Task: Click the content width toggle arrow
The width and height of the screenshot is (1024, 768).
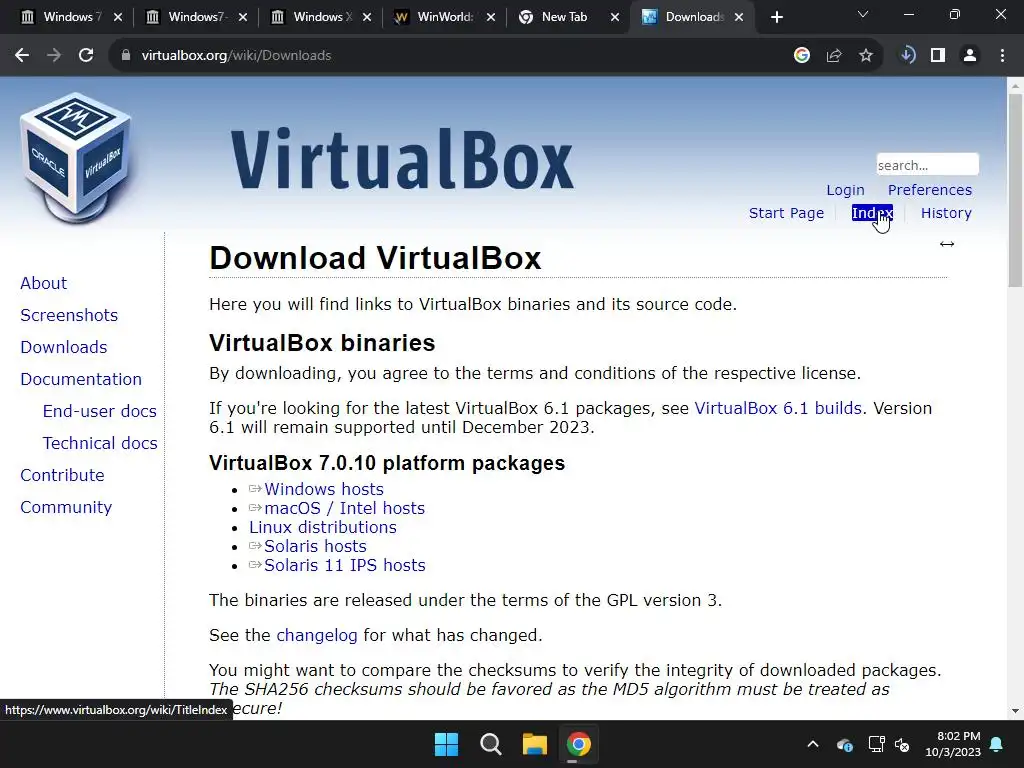Action: [x=947, y=244]
